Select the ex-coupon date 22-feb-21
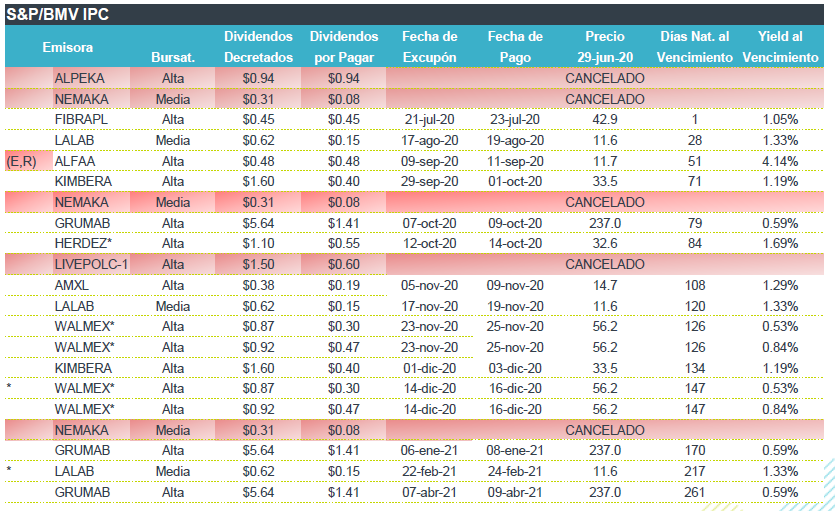835x511 pixels. [x=429, y=472]
